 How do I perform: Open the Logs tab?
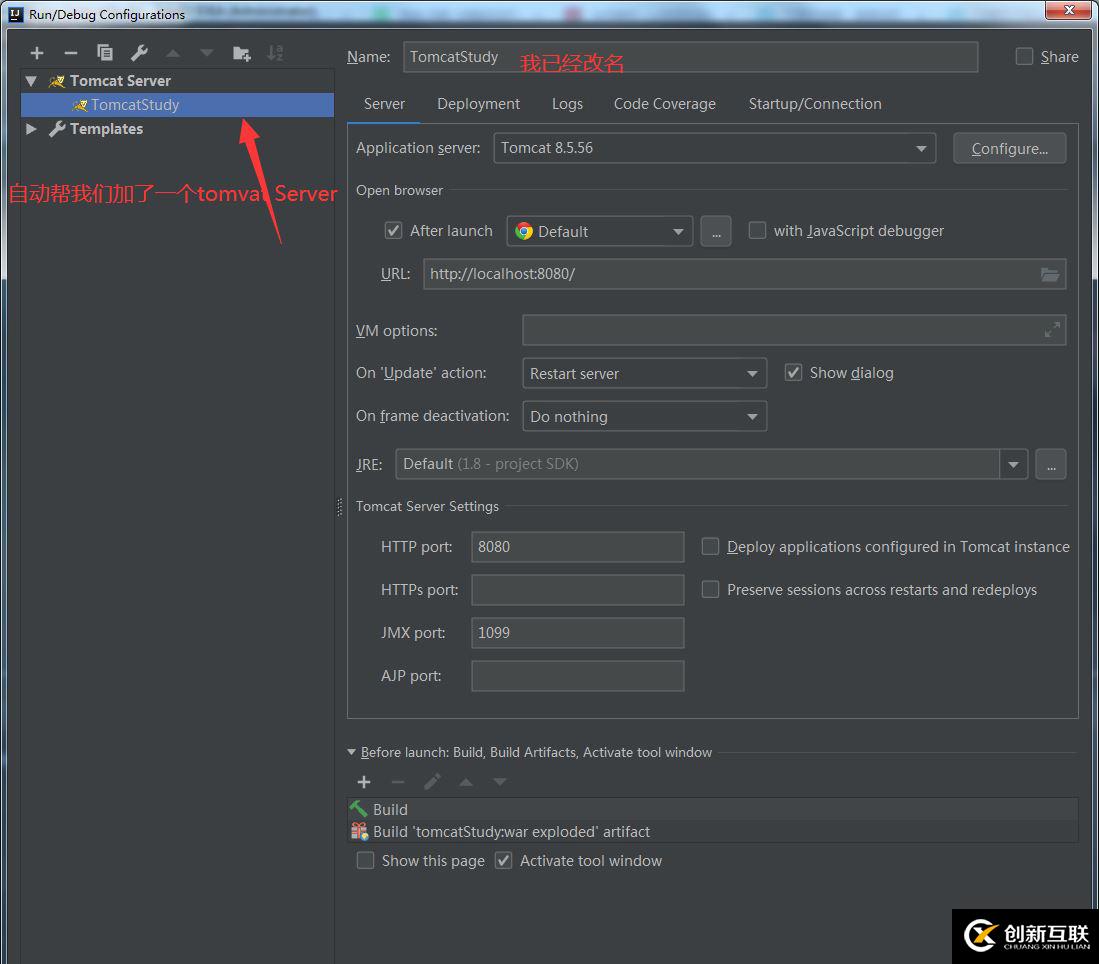click(x=567, y=104)
